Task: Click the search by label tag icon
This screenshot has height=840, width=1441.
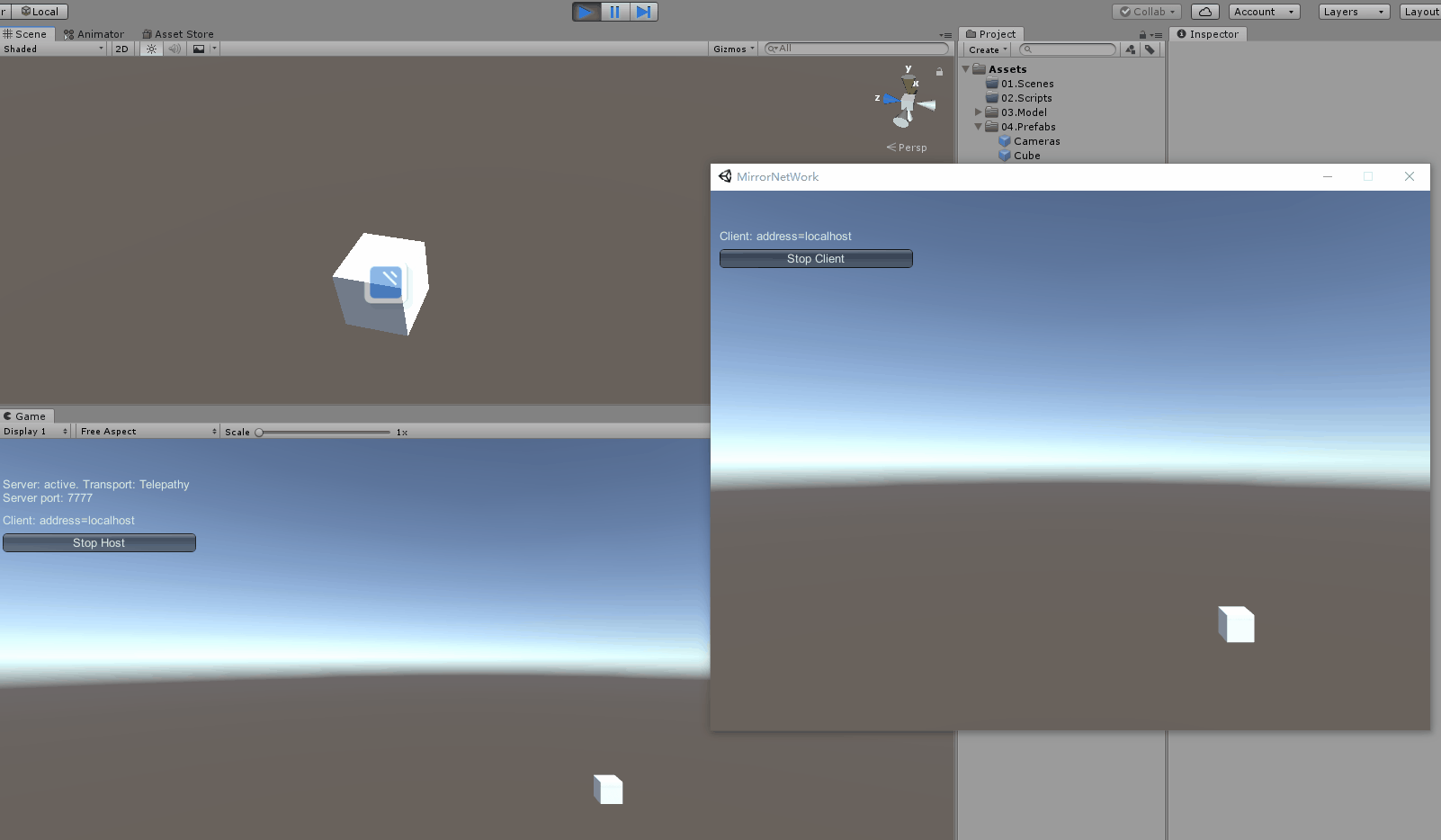Action: pos(1150,50)
